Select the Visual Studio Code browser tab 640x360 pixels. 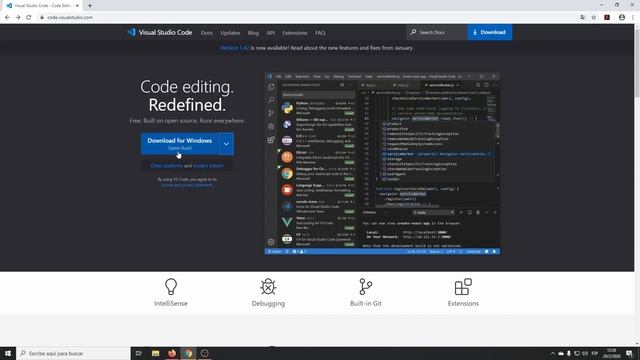41,6
